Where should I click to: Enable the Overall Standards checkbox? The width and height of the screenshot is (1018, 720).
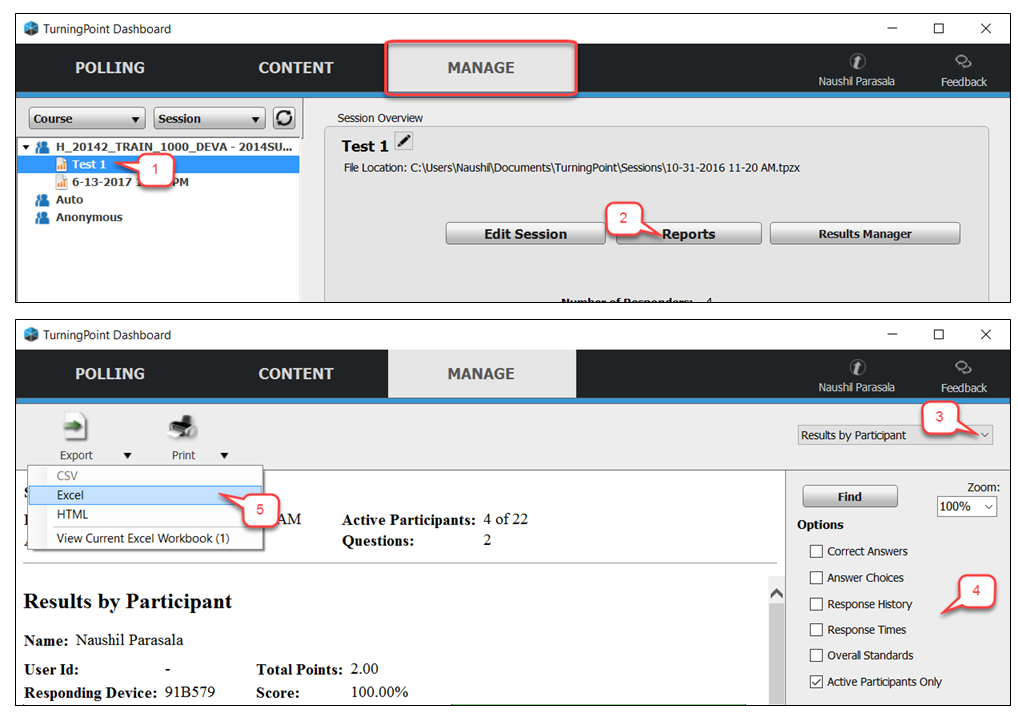click(x=816, y=656)
